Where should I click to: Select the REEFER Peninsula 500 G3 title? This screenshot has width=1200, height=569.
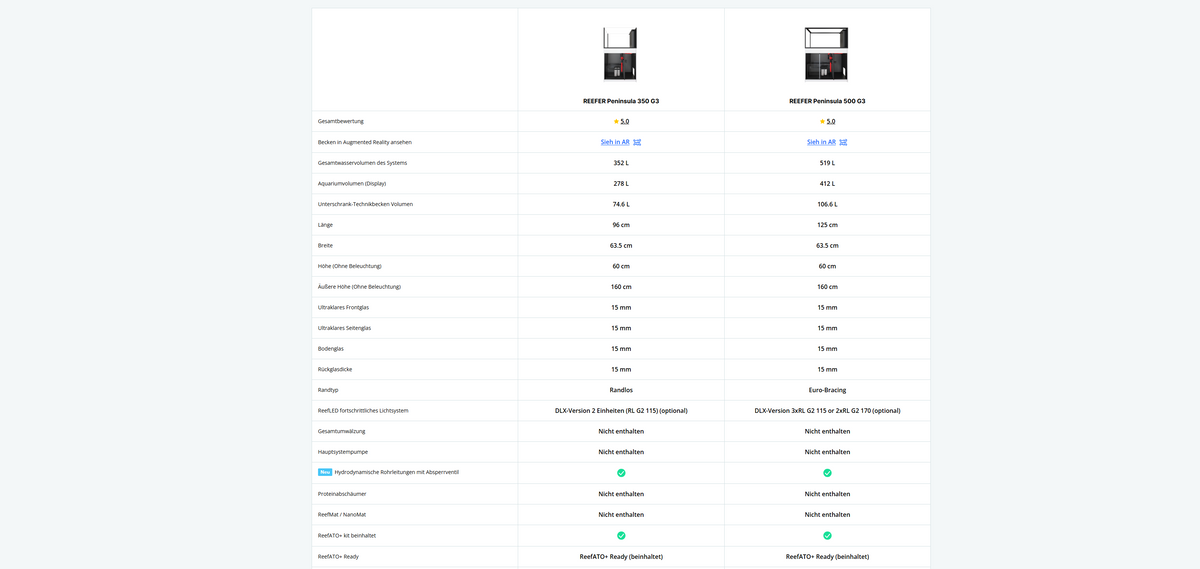pos(827,101)
